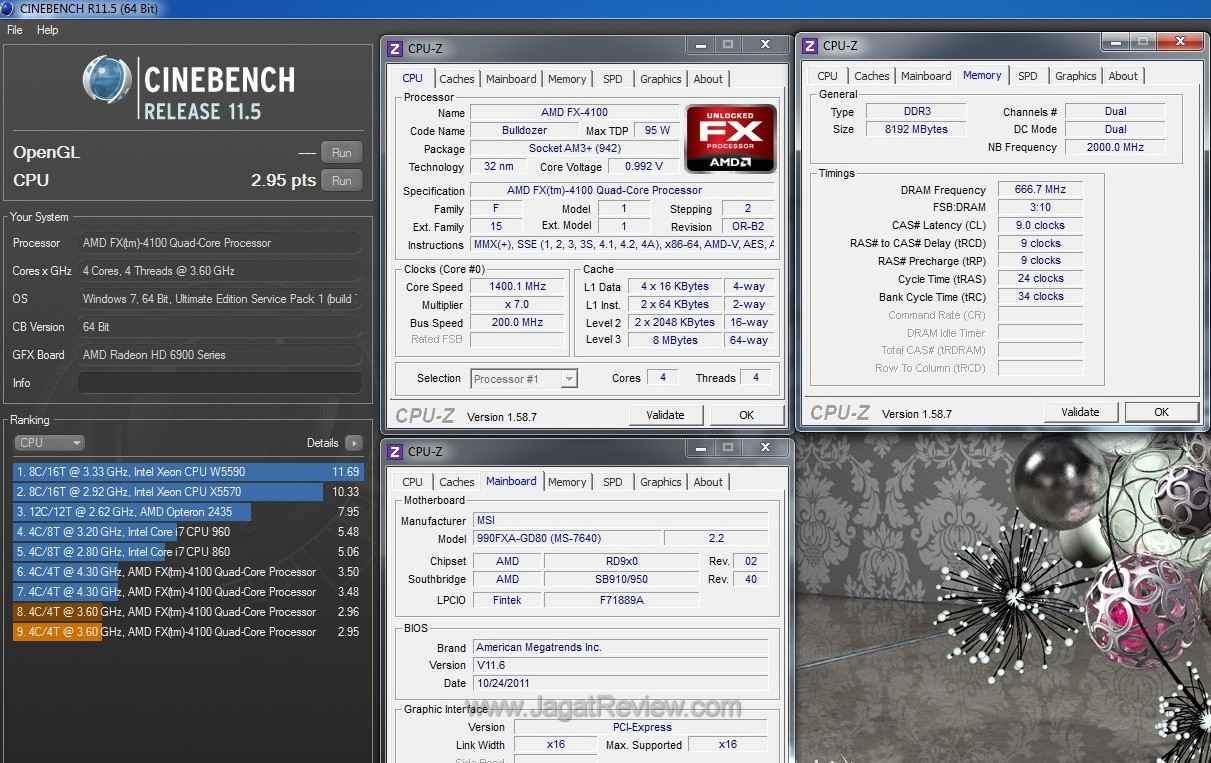Click the CPU-Z icon in CPU window title
Image resolution: width=1211 pixels, height=763 pixels.
[395, 48]
